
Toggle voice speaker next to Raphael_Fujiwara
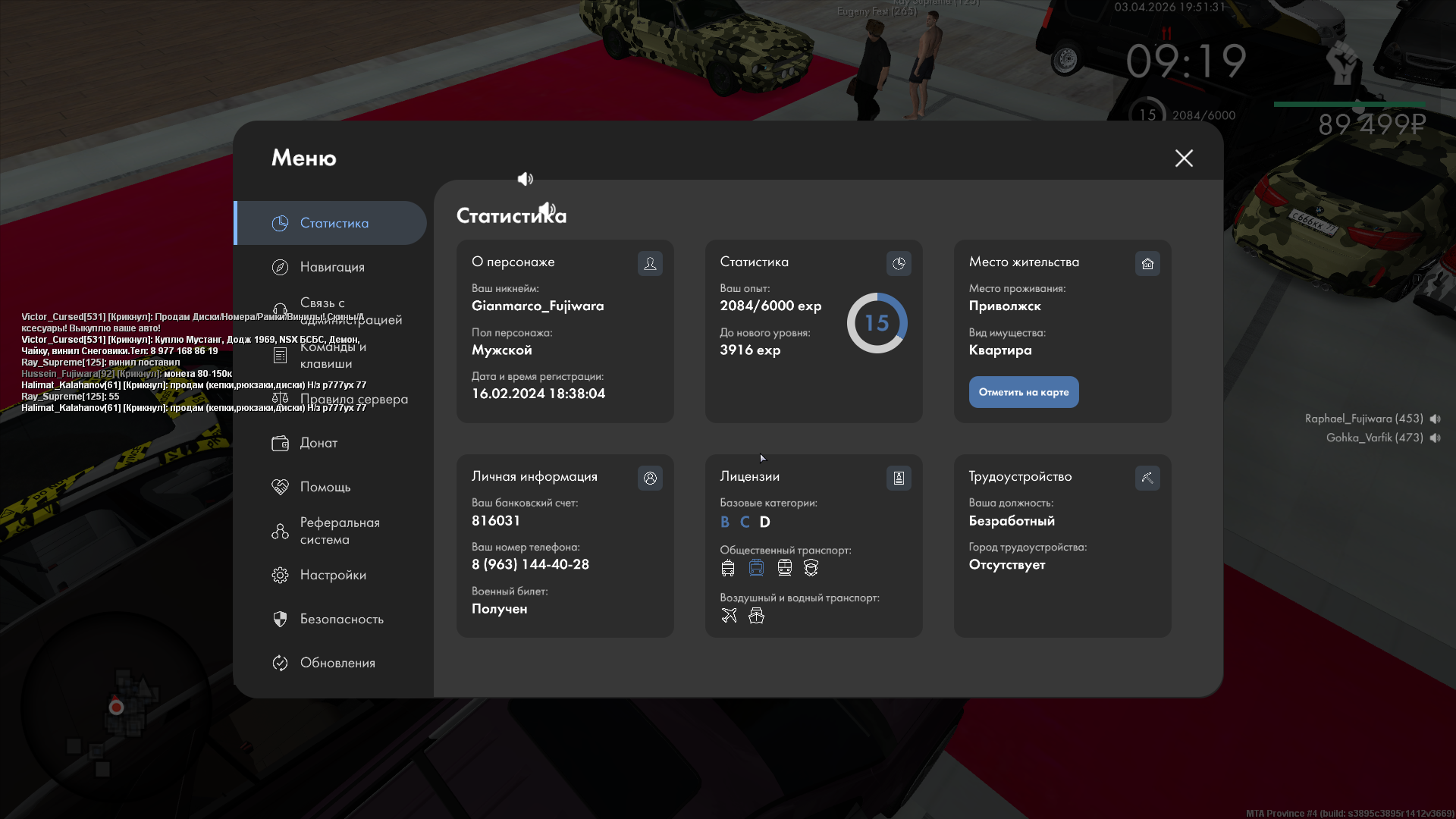pos(1436,419)
